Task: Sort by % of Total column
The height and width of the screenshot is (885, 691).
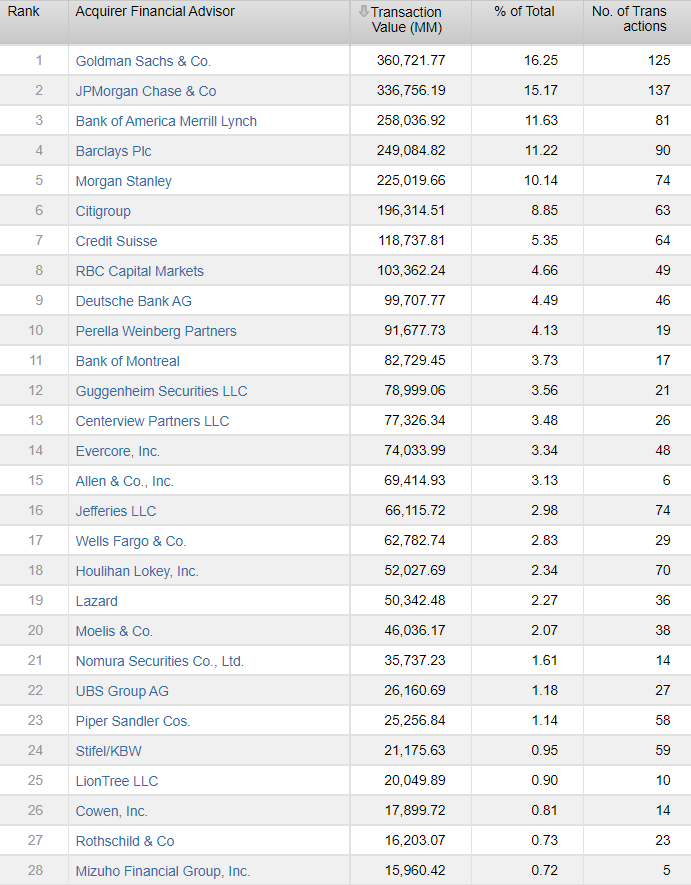Action: click(524, 11)
